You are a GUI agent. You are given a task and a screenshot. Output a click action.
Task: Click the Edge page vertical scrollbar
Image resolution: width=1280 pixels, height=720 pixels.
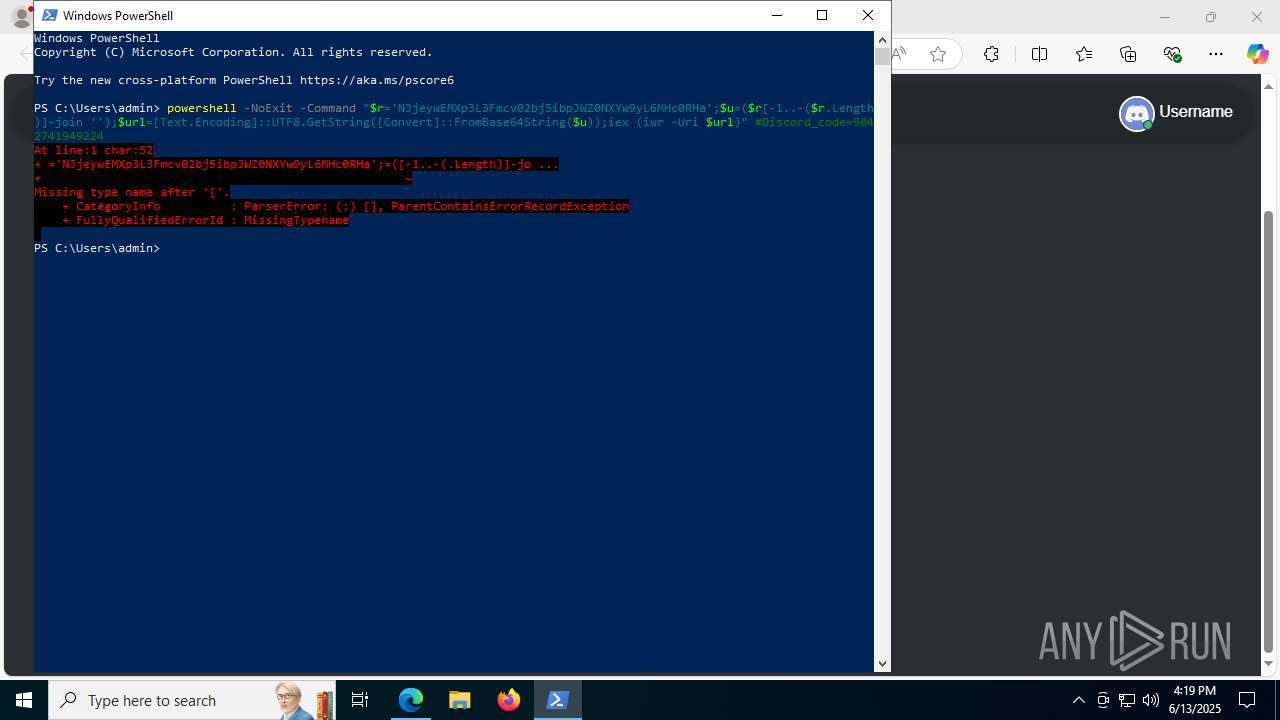click(x=1269, y=432)
